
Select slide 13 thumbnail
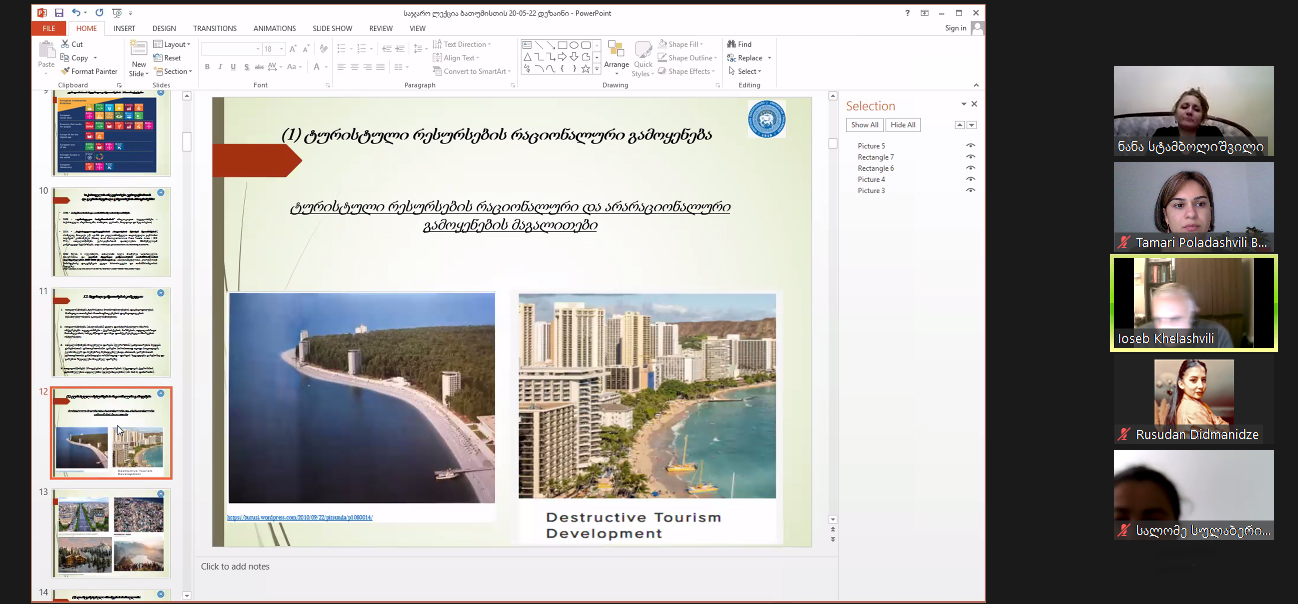[x=111, y=533]
